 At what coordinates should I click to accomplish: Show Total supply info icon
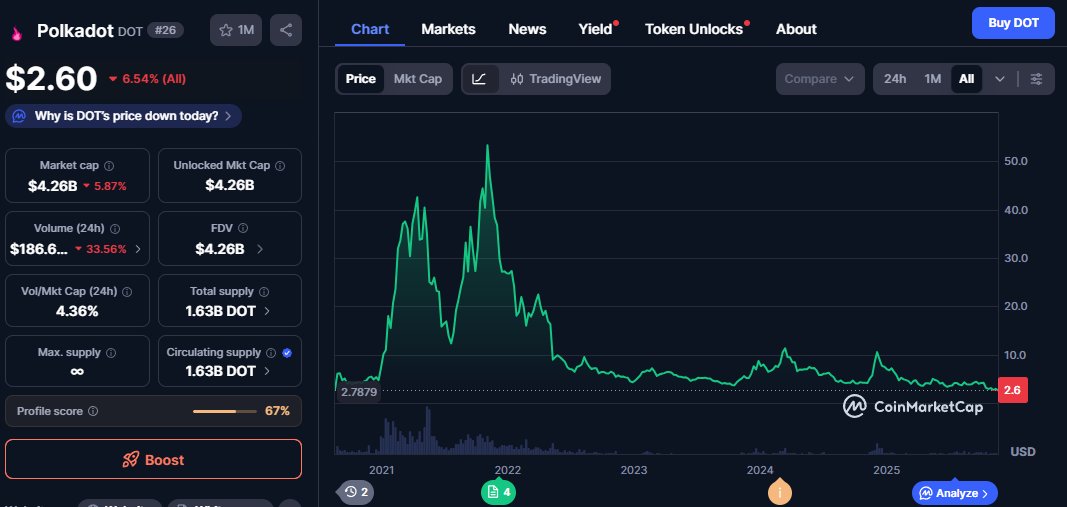(x=264, y=291)
